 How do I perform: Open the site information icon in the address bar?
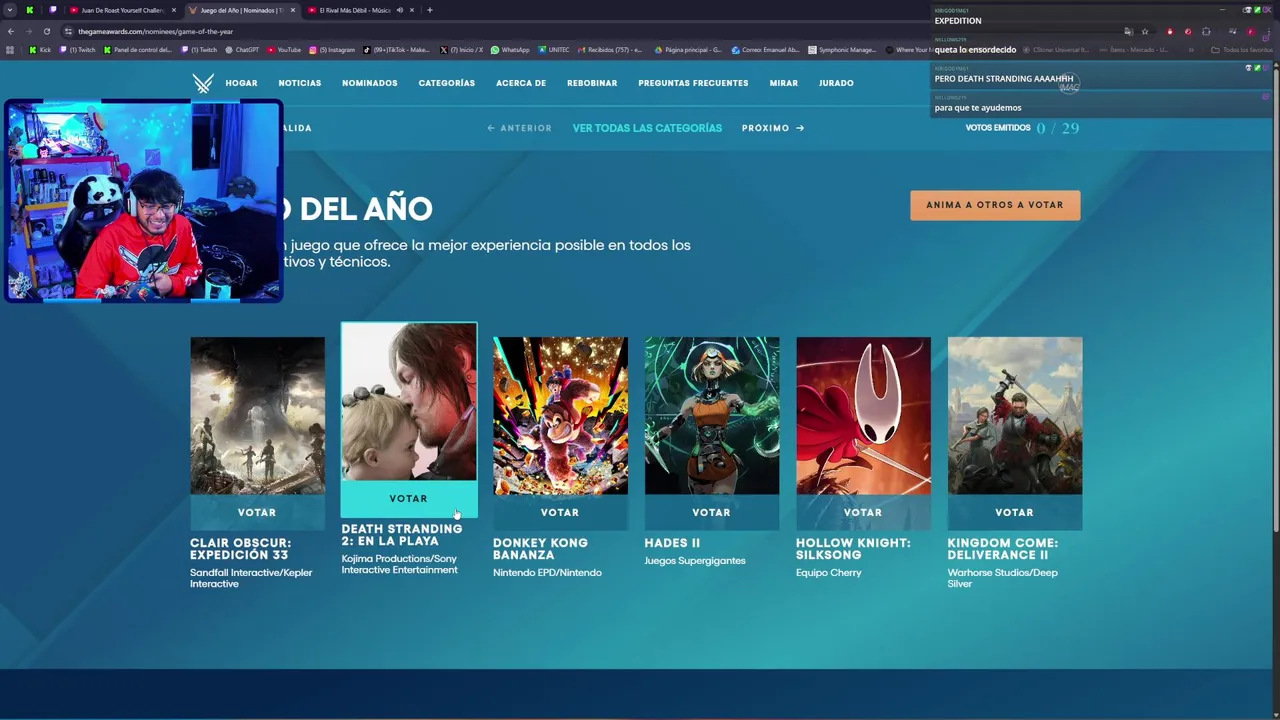(x=68, y=31)
